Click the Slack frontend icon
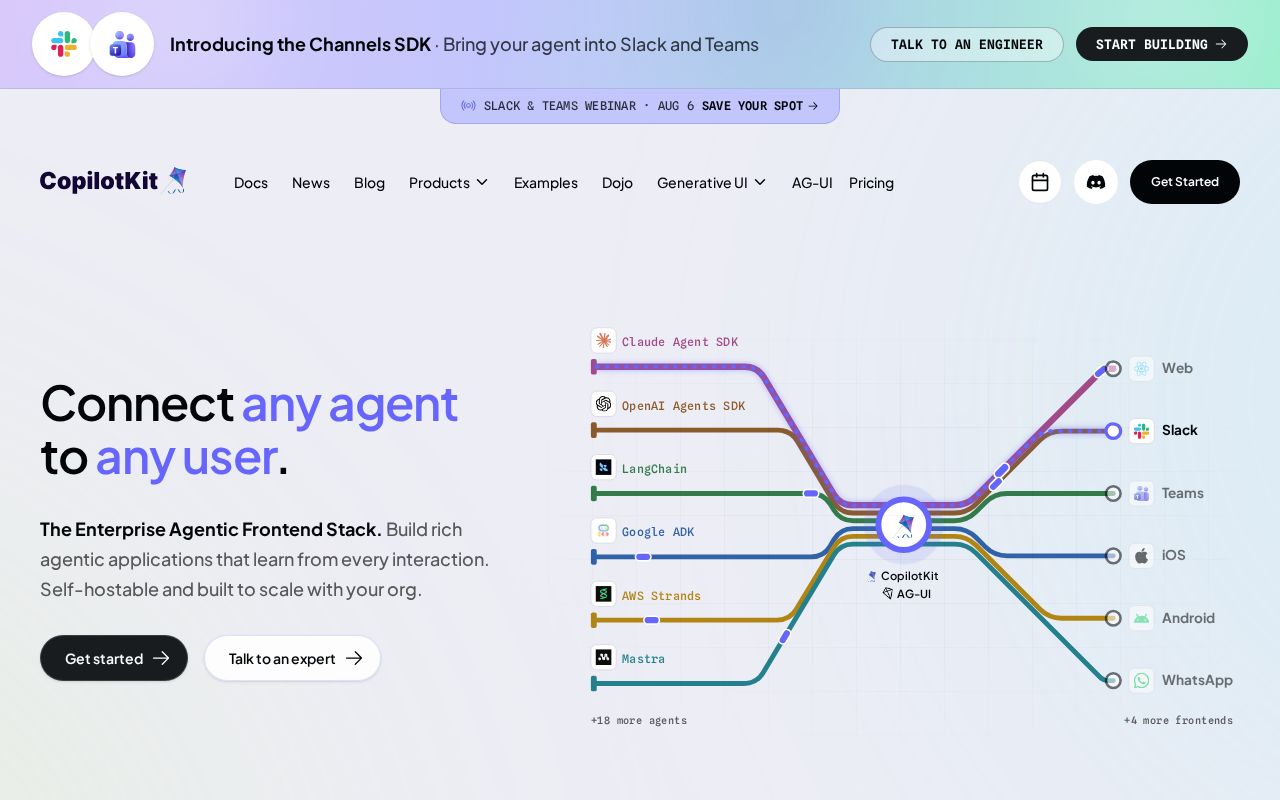Image resolution: width=1280 pixels, height=800 pixels. click(1141, 430)
